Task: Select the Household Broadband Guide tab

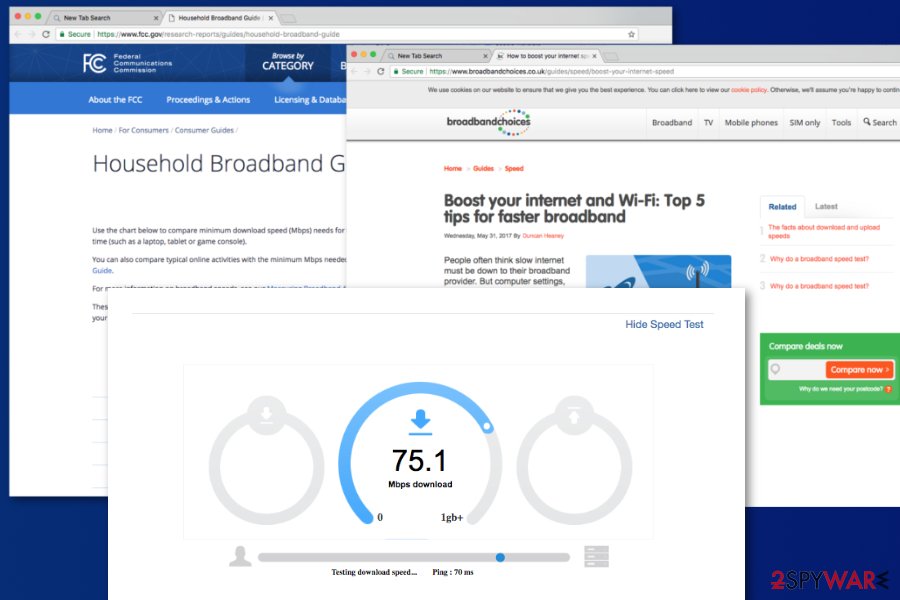Action: click(x=219, y=18)
